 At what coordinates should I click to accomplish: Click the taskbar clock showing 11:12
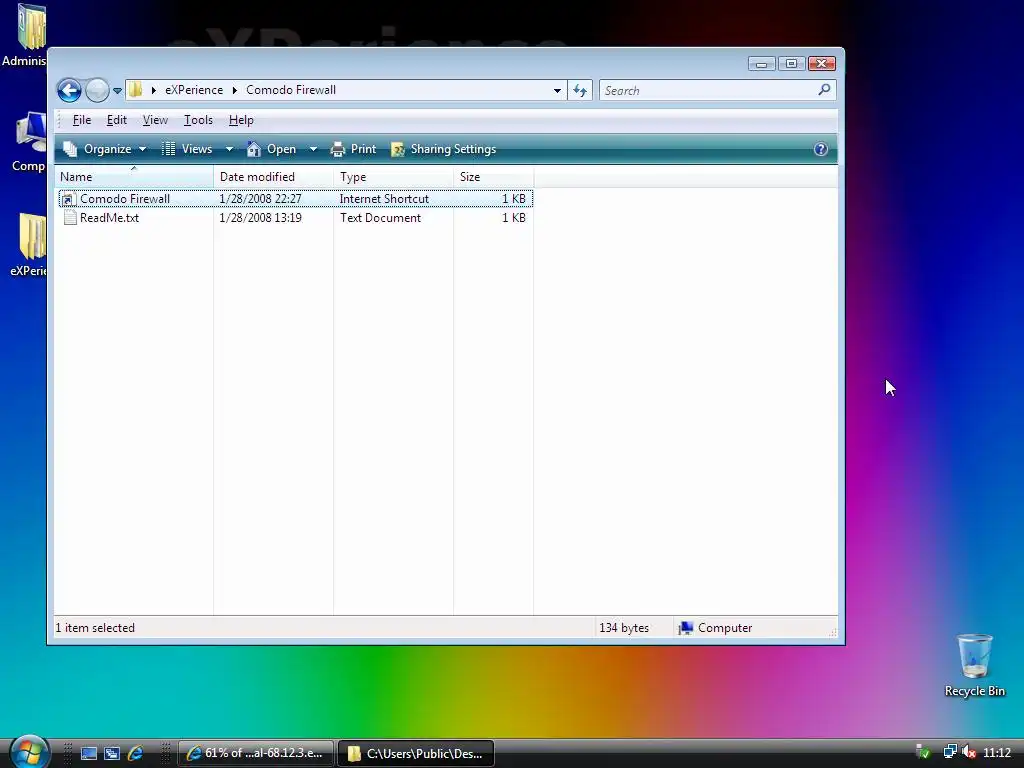click(997, 753)
